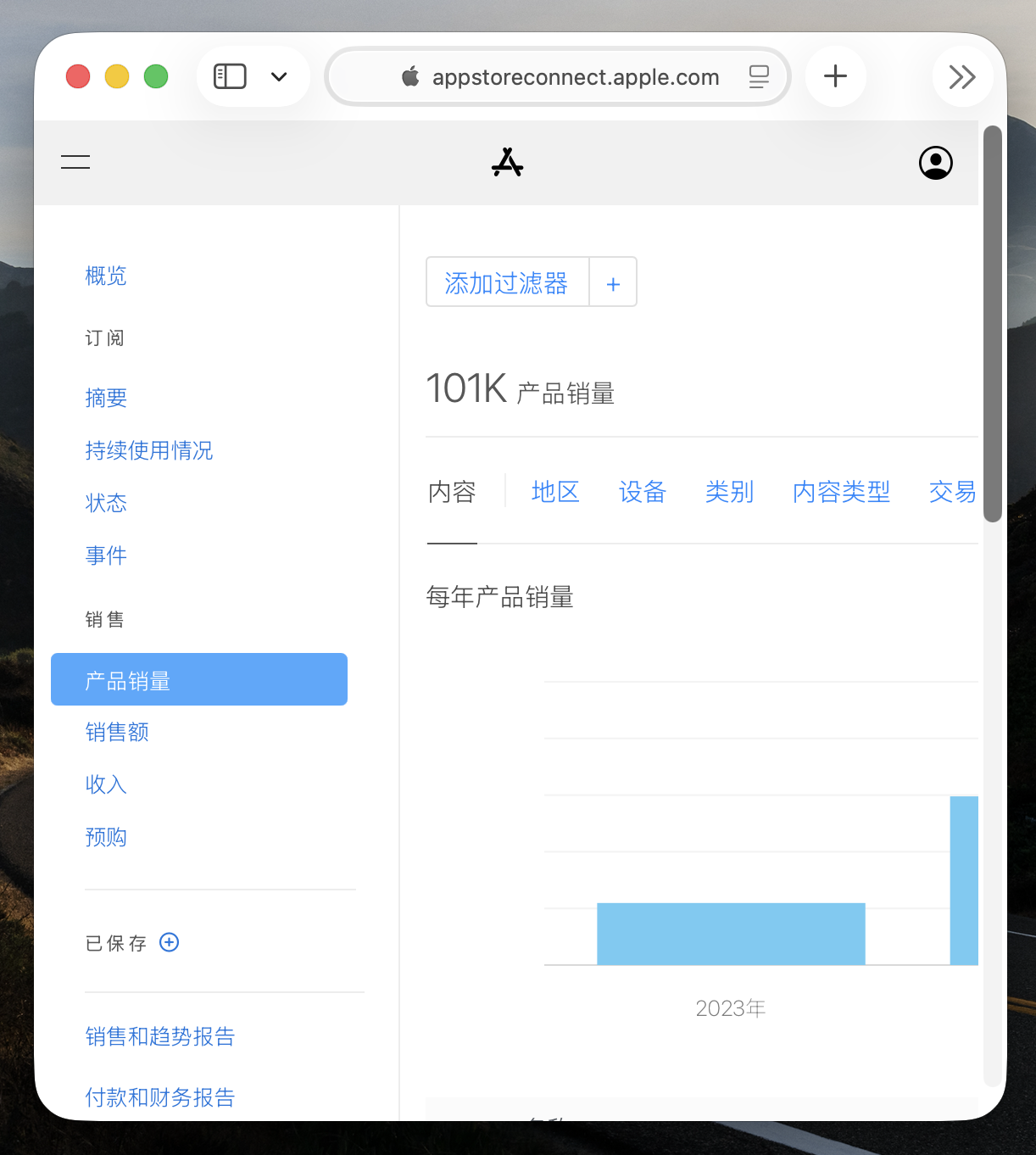Open the user account profile icon
This screenshot has width=1036, height=1155.
[935, 163]
